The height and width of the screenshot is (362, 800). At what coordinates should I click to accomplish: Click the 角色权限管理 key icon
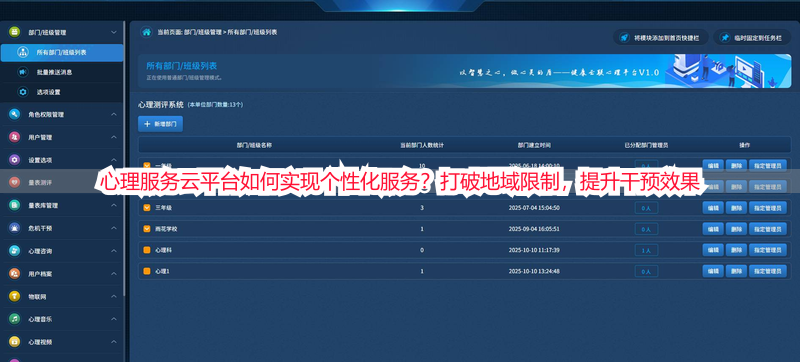click(14, 115)
